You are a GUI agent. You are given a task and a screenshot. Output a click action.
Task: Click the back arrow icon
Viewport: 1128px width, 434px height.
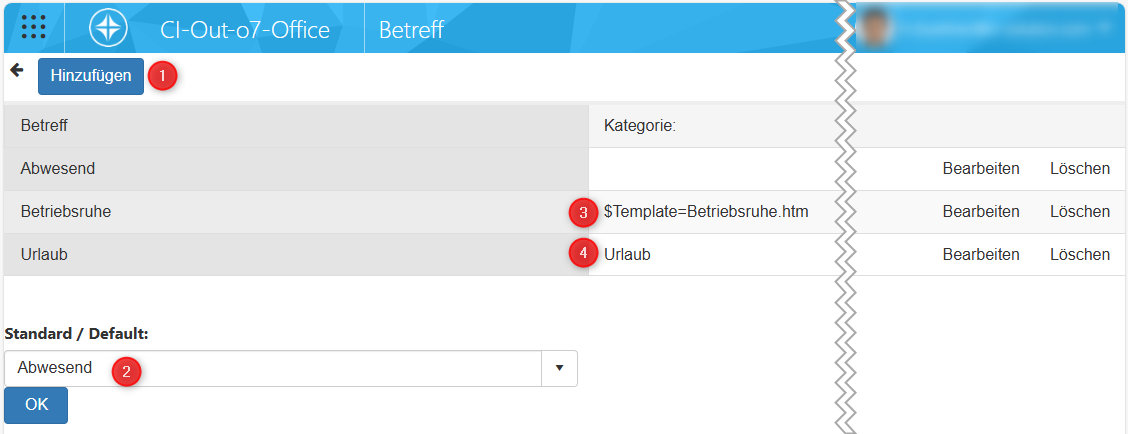coord(16,70)
